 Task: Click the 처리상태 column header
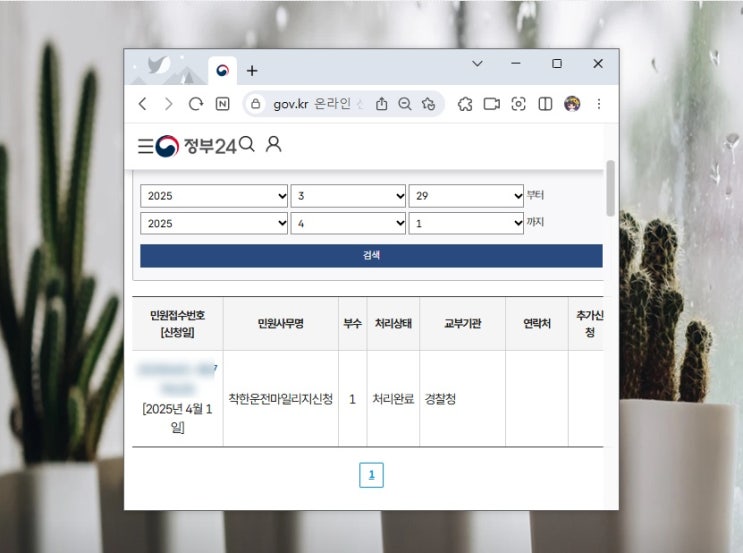[x=393, y=324]
